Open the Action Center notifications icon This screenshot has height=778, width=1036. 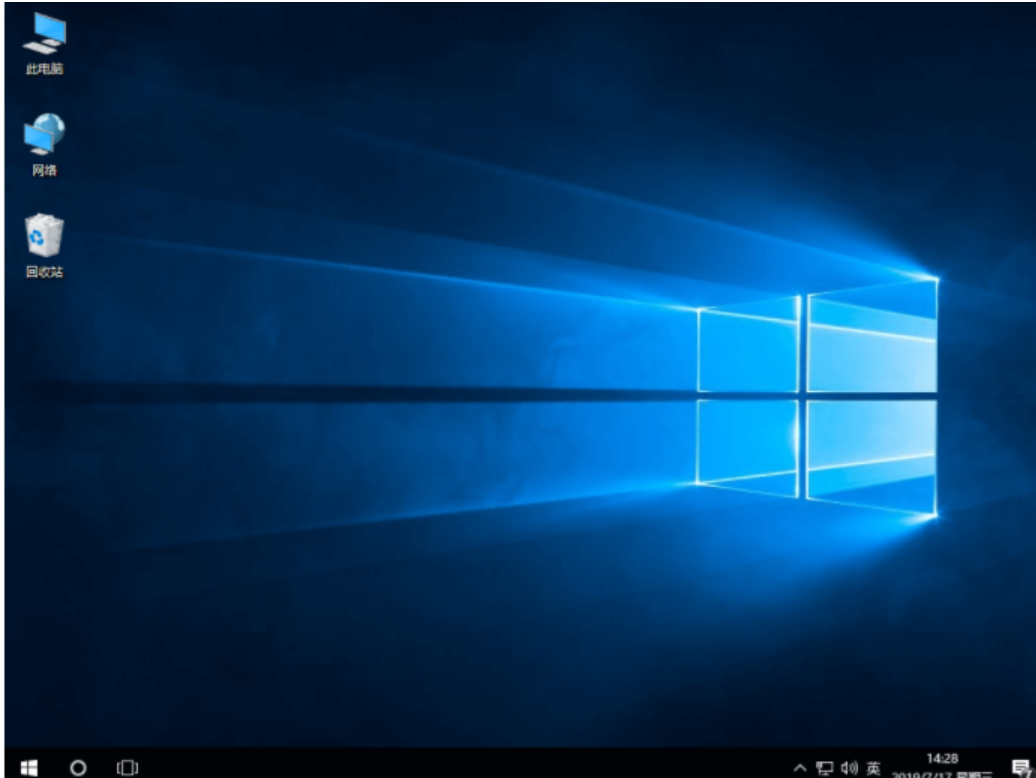[1021, 767]
